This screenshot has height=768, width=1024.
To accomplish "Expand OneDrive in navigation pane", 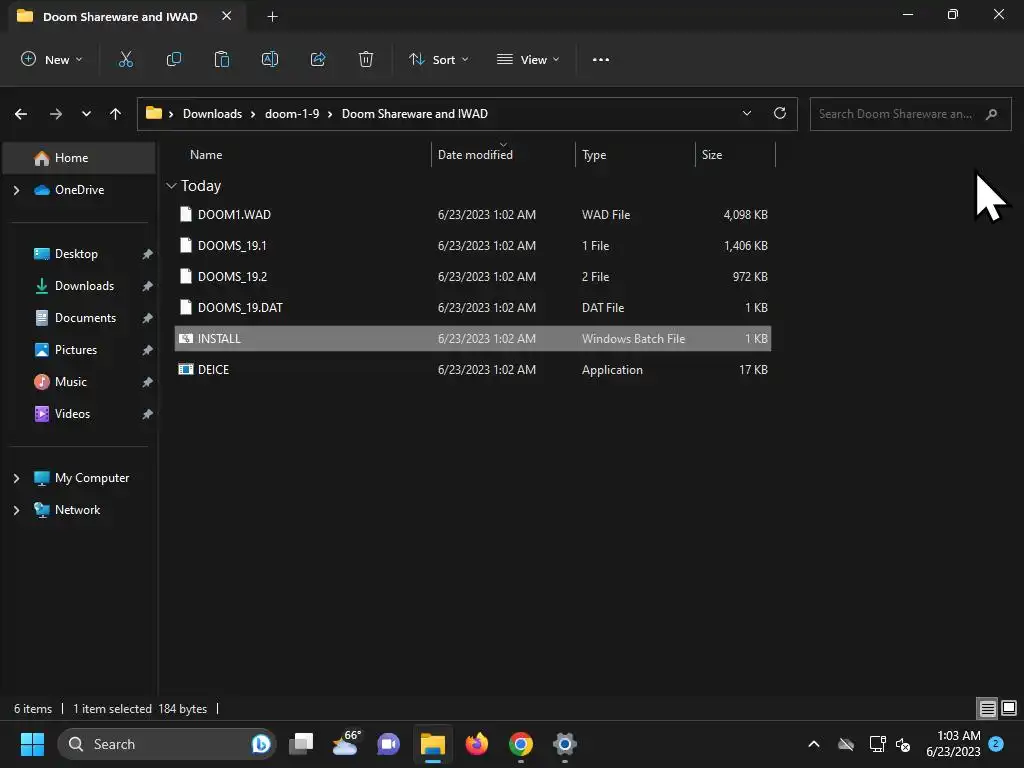I will click(x=16, y=190).
